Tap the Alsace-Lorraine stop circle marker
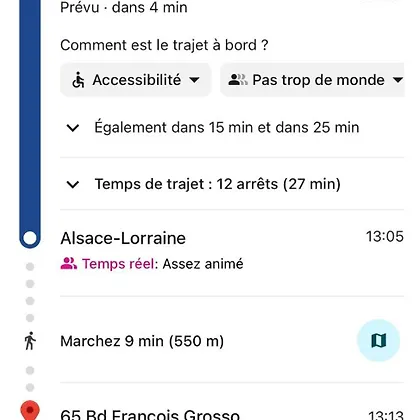The image size is (420, 420). pyautogui.click(x=30, y=238)
